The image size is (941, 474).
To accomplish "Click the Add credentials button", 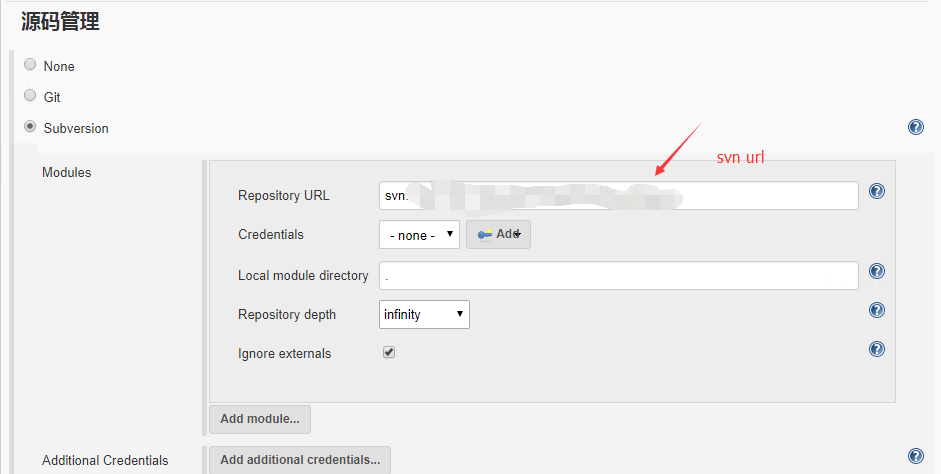I will click(498, 235).
